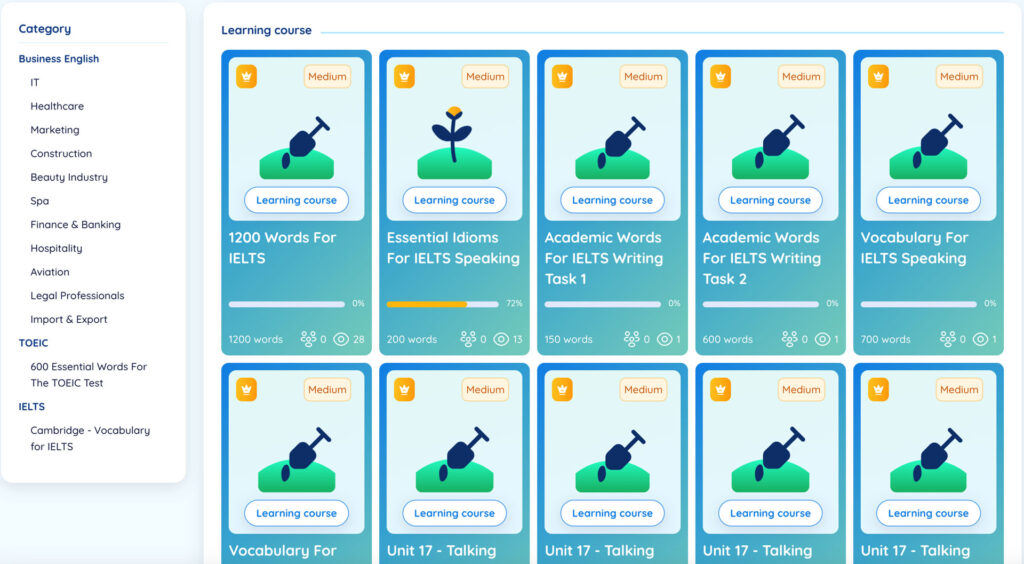1024x564 pixels.
Task: Click 72% progress bar on Essential Idioms card
Action: [x=442, y=304]
